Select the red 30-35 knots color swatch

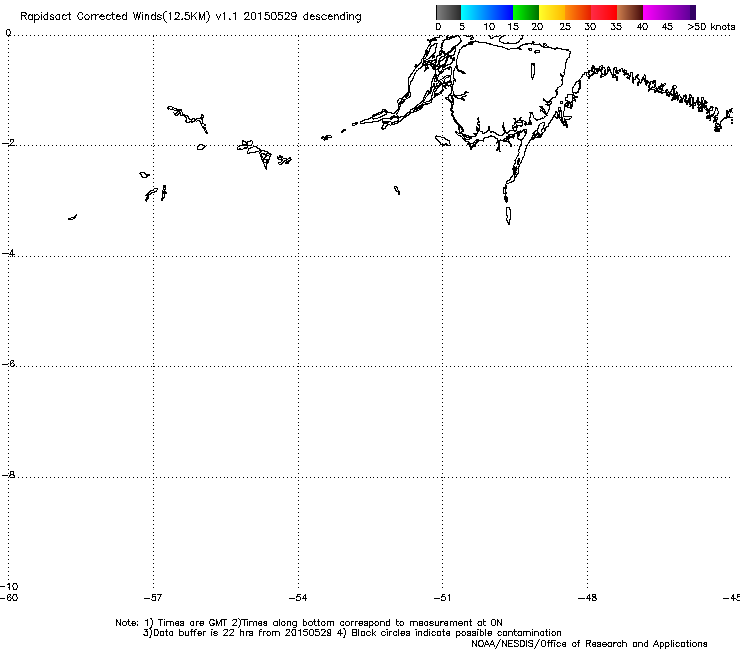point(604,12)
